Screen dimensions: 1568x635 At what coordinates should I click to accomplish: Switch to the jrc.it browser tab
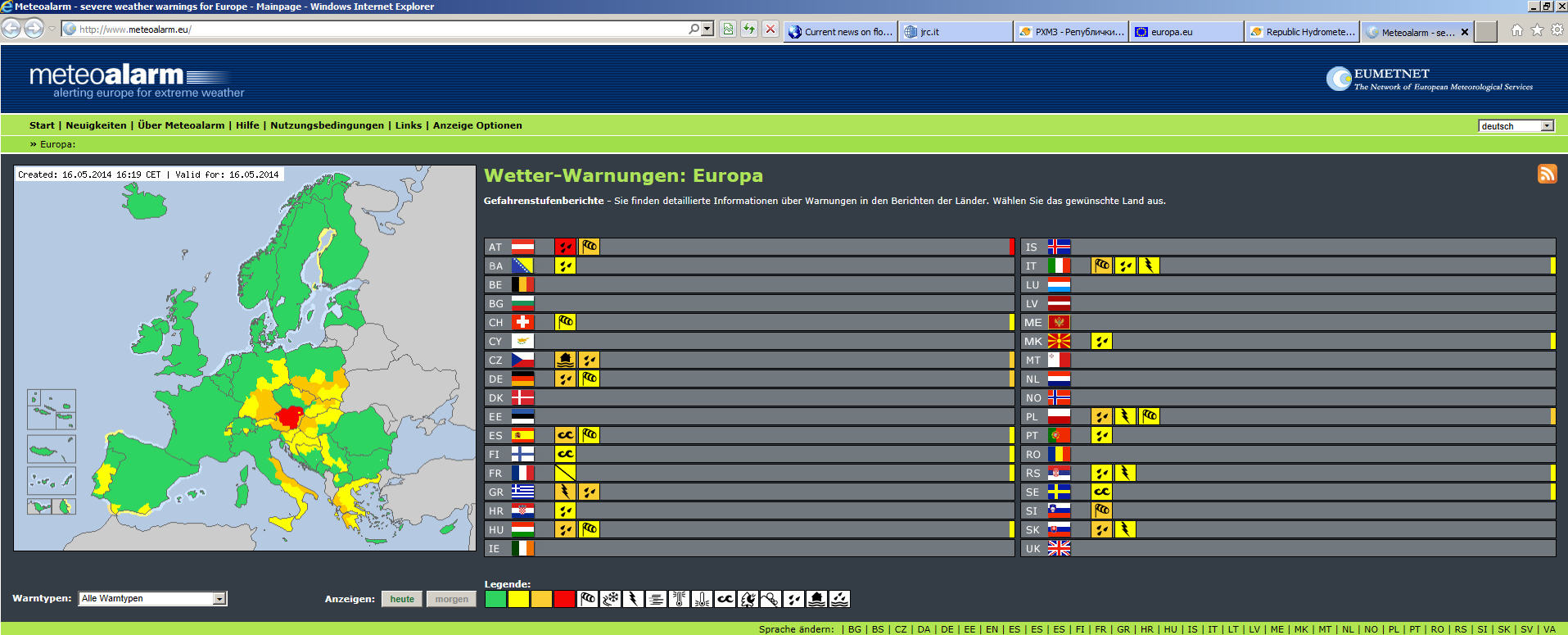[956, 32]
